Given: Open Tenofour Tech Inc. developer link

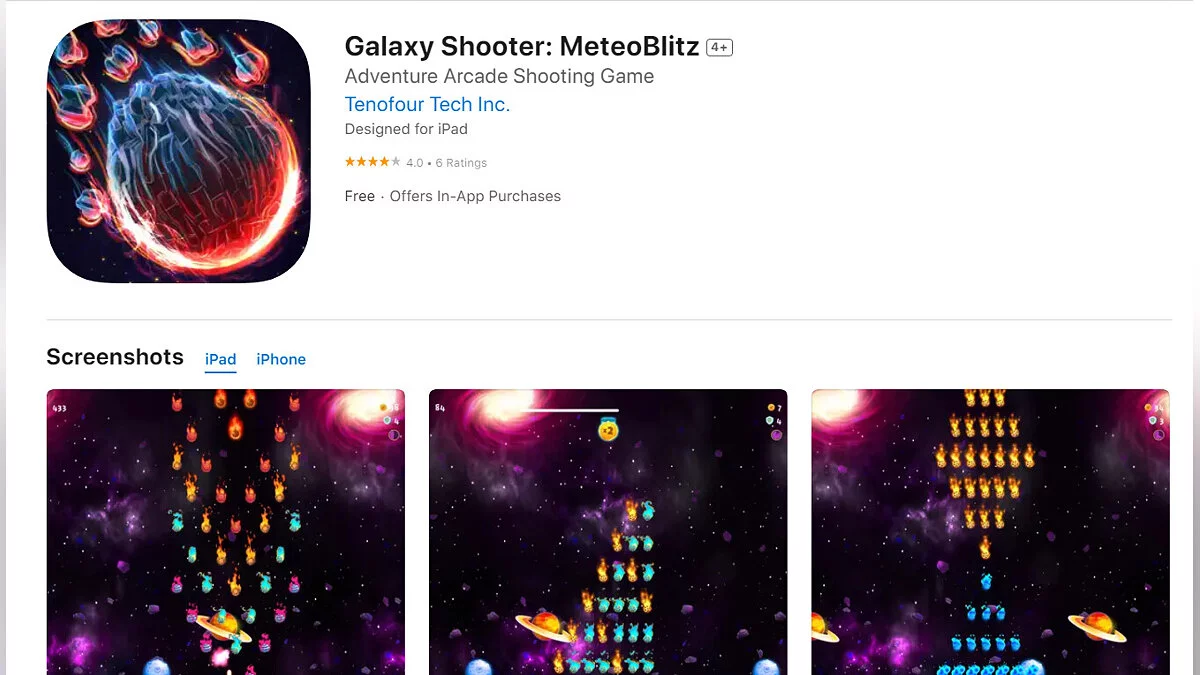Looking at the screenshot, I should click(x=427, y=104).
